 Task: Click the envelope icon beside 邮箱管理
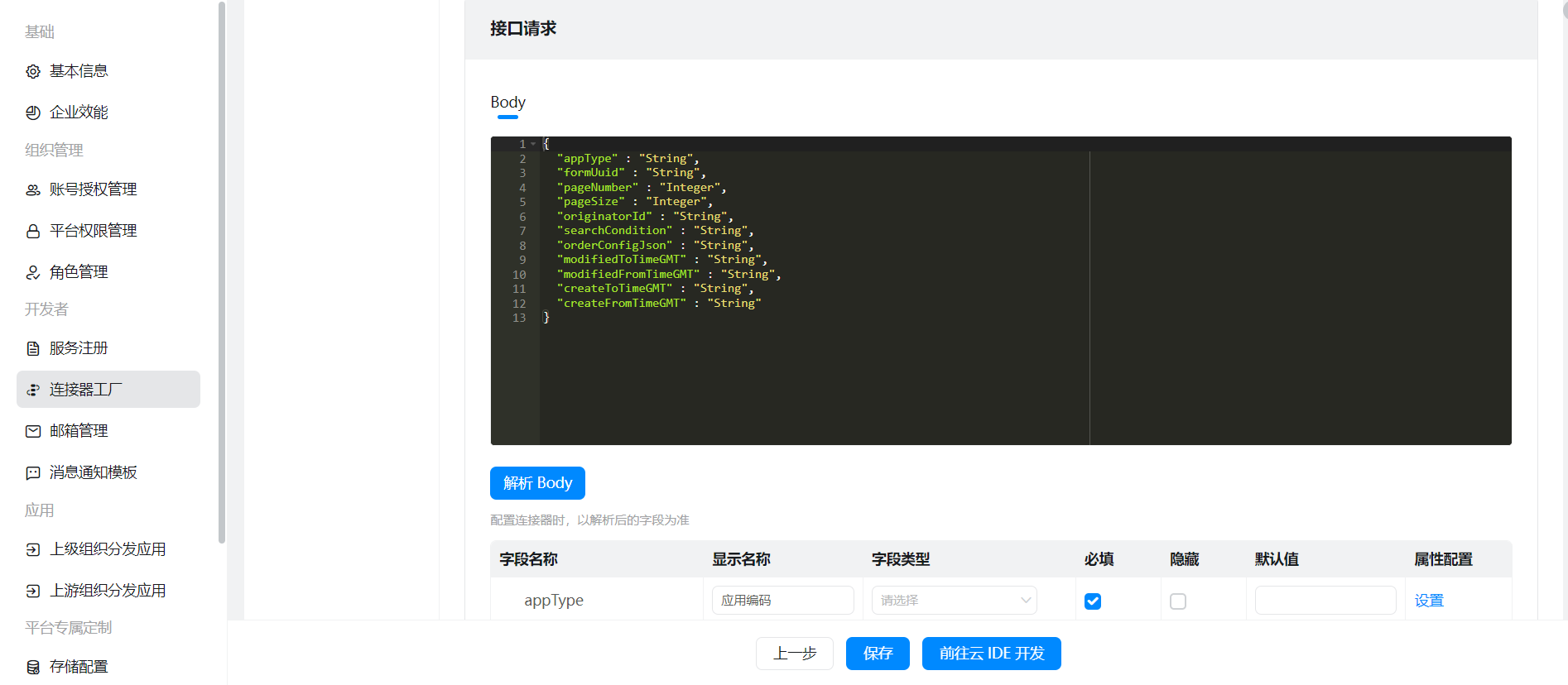pyautogui.click(x=33, y=432)
